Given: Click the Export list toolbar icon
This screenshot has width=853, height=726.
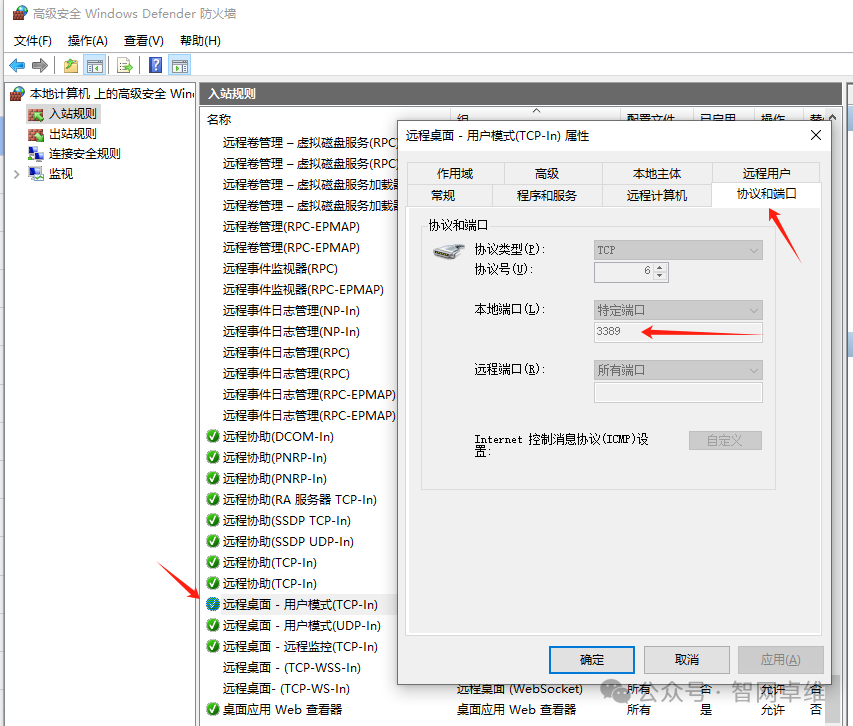Looking at the screenshot, I should (125, 66).
